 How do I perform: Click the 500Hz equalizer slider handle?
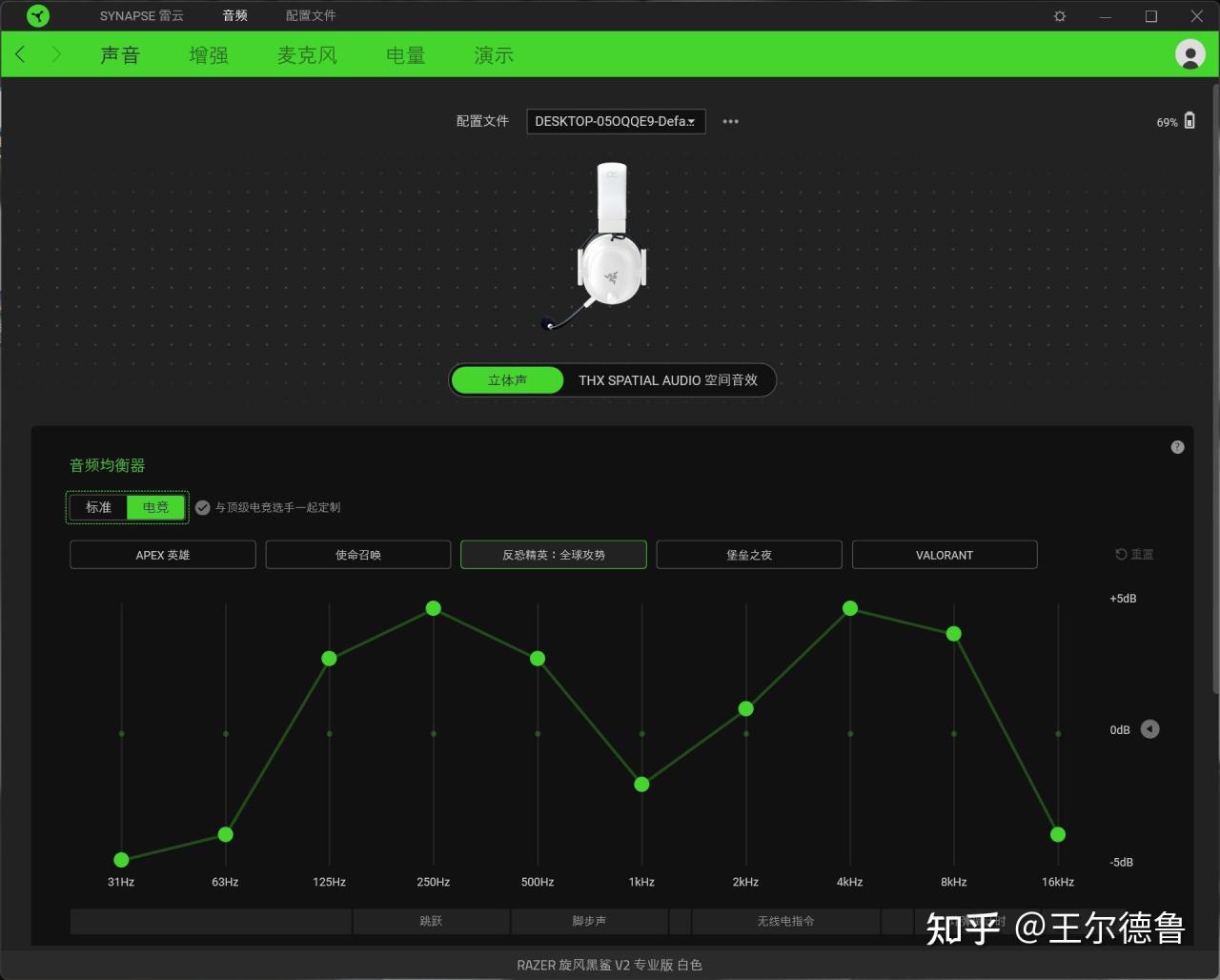[x=538, y=659]
